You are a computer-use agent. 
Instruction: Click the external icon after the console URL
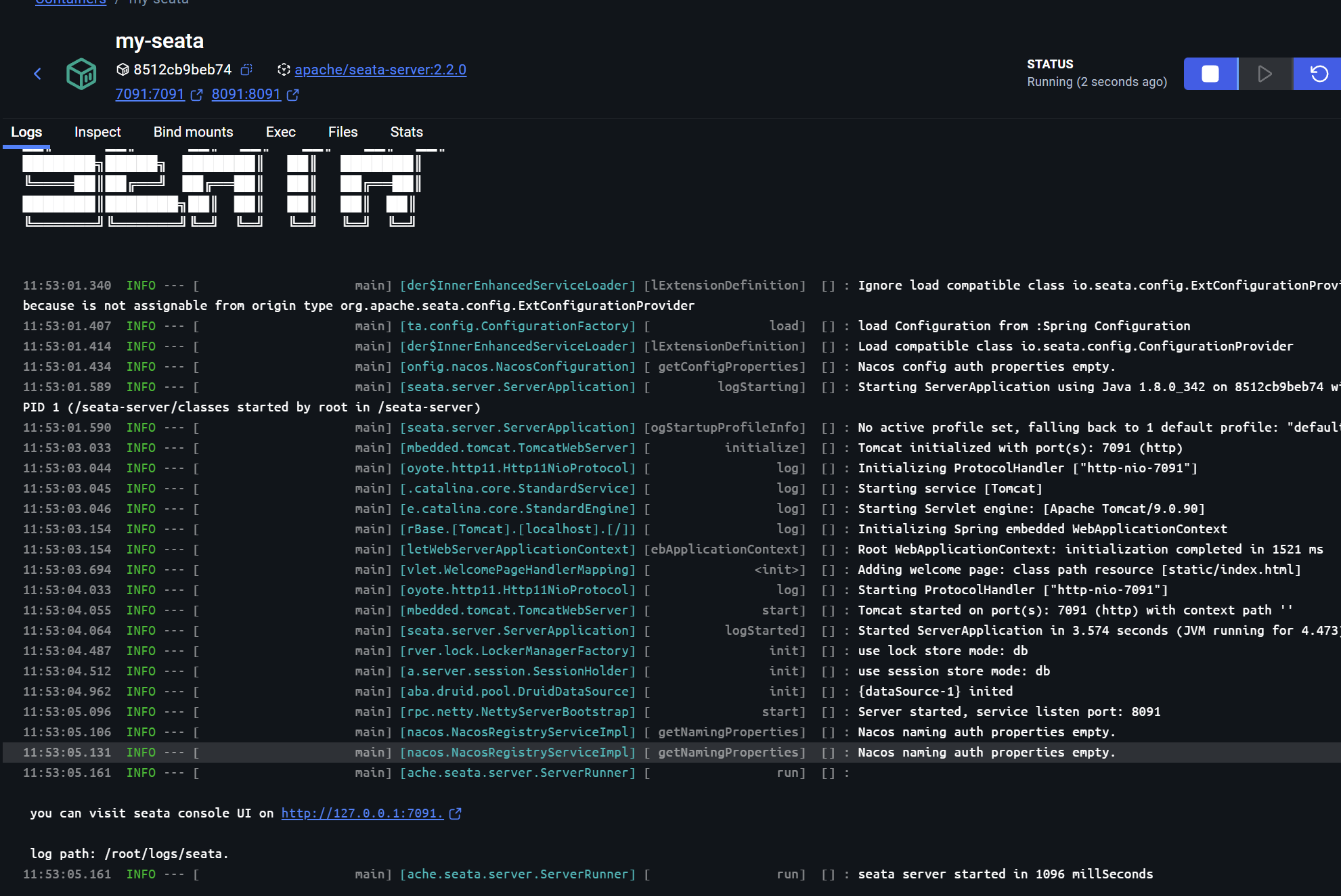coord(456,813)
